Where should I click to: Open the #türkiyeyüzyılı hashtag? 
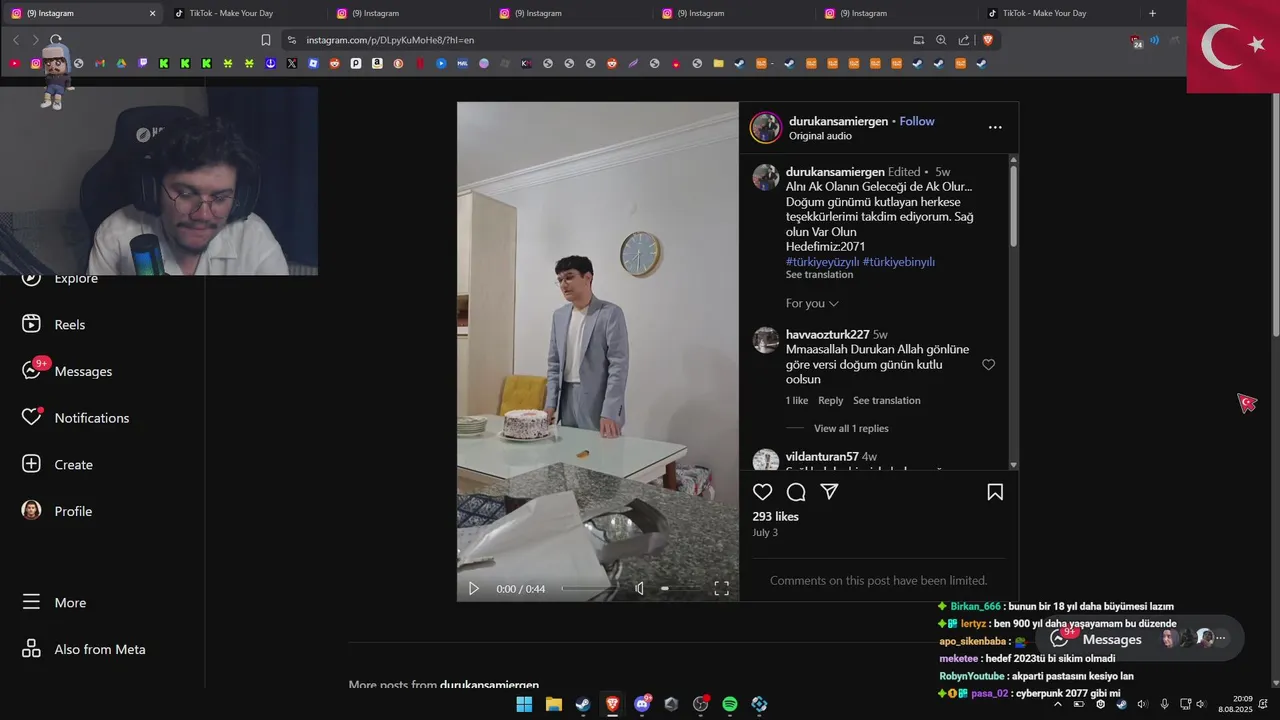click(823, 262)
